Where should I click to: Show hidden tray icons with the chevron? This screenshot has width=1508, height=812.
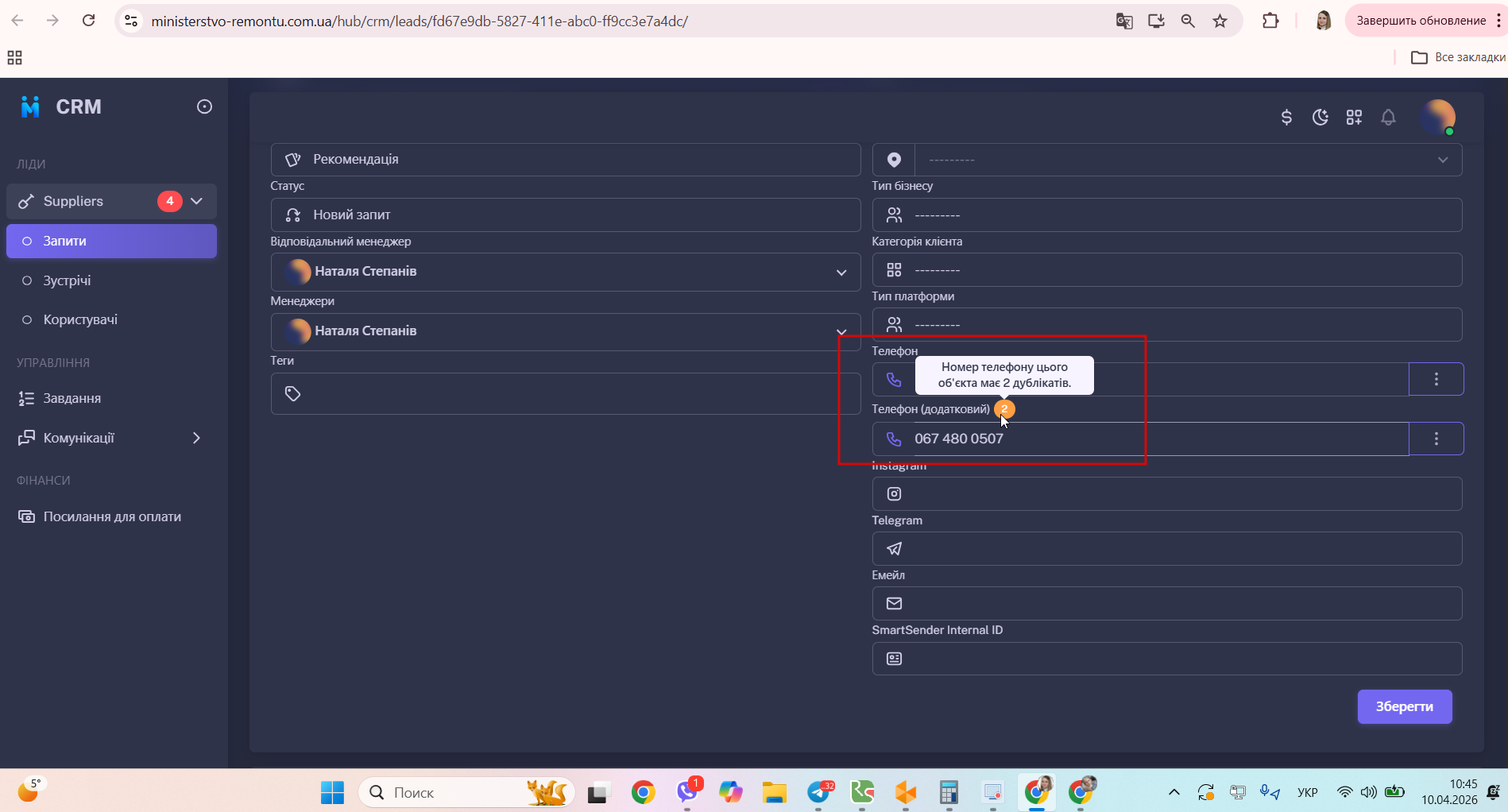[x=1174, y=792]
